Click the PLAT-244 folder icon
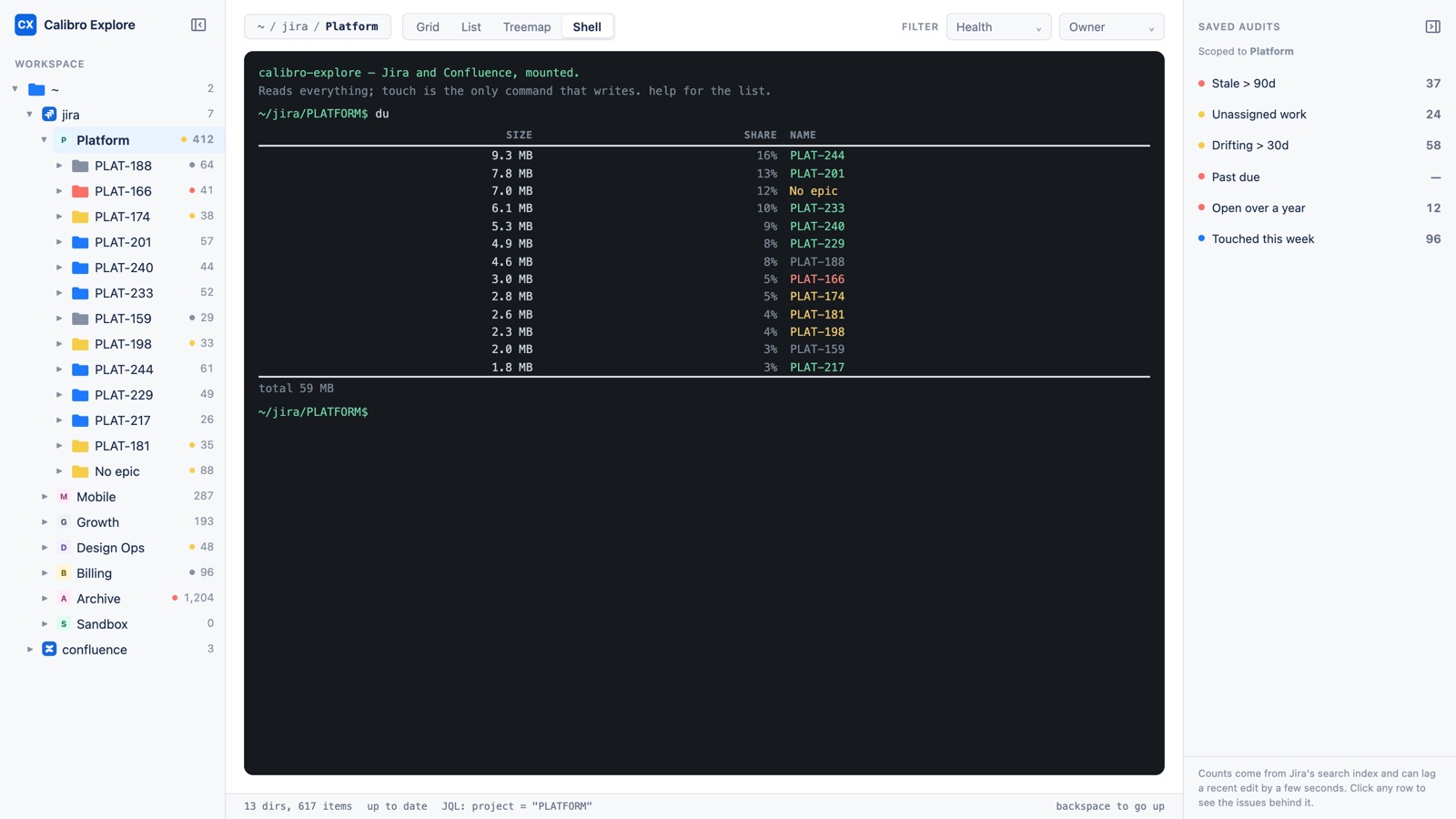This screenshot has width=1456, height=819. click(x=80, y=369)
